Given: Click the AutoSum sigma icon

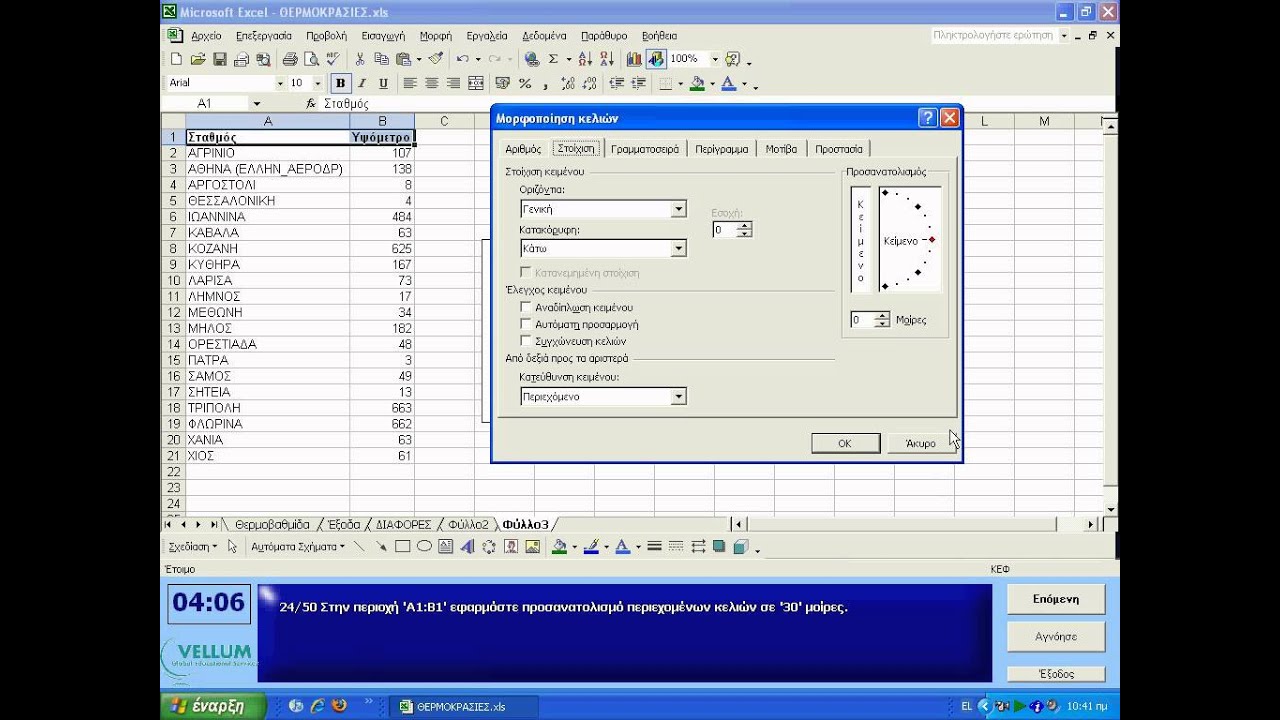Looking at the screenshot, I should pyautogui.click(x=553, y=59).
